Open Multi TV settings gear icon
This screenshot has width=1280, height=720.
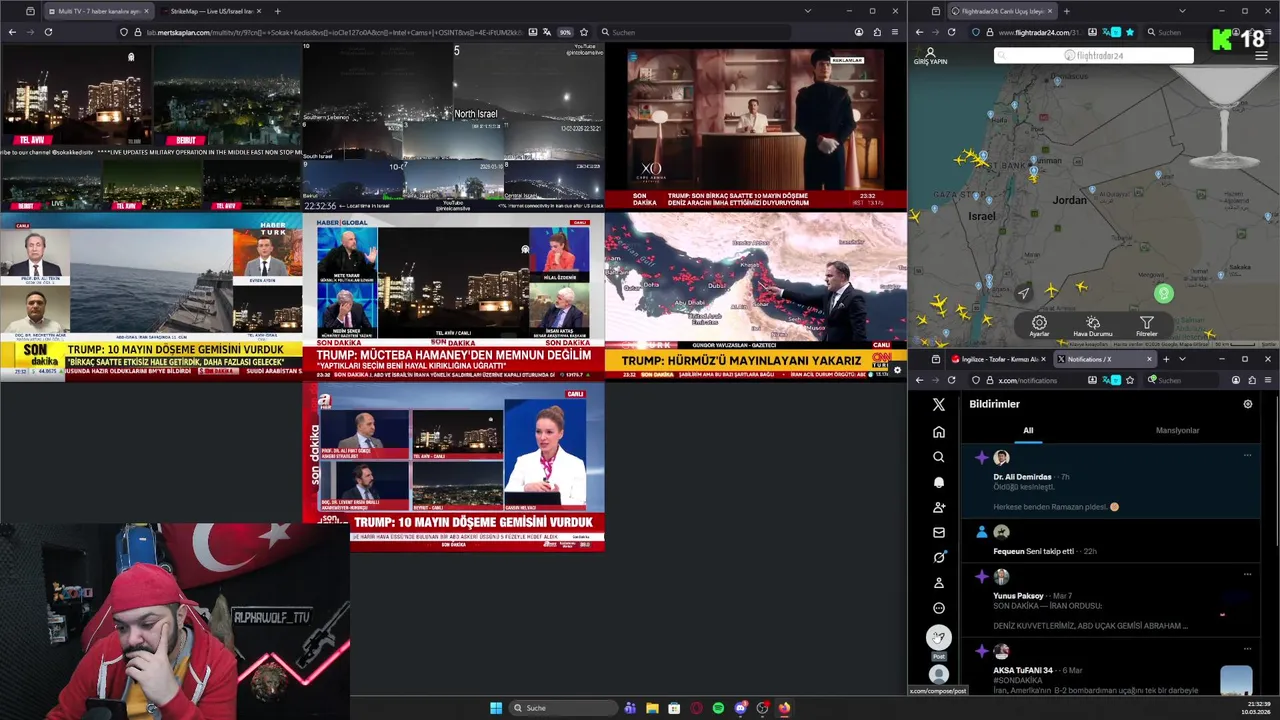pyautogui.click(x=897, y=371)
